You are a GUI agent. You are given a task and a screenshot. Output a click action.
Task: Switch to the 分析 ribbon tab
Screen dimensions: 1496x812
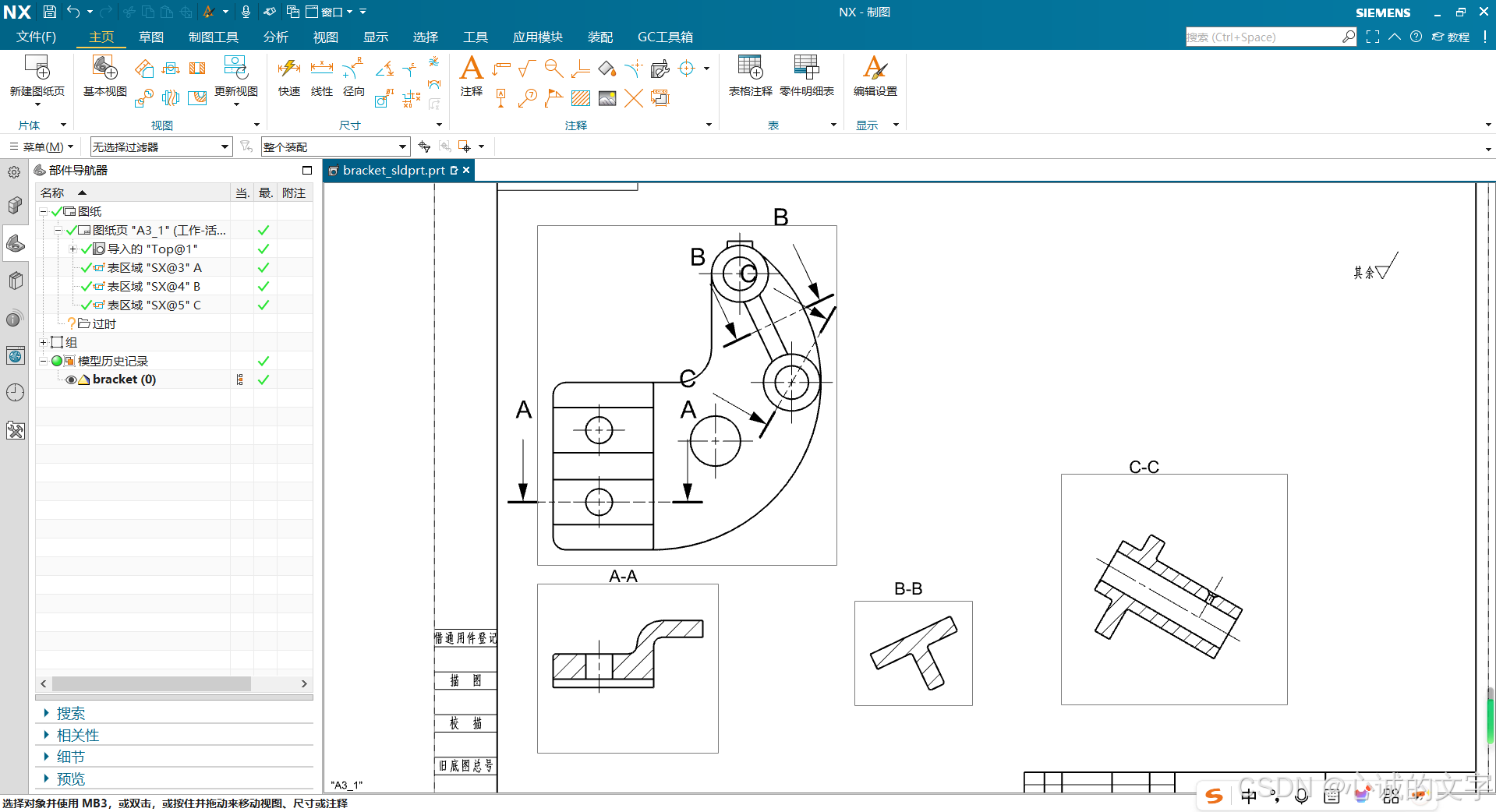(276, 37)
